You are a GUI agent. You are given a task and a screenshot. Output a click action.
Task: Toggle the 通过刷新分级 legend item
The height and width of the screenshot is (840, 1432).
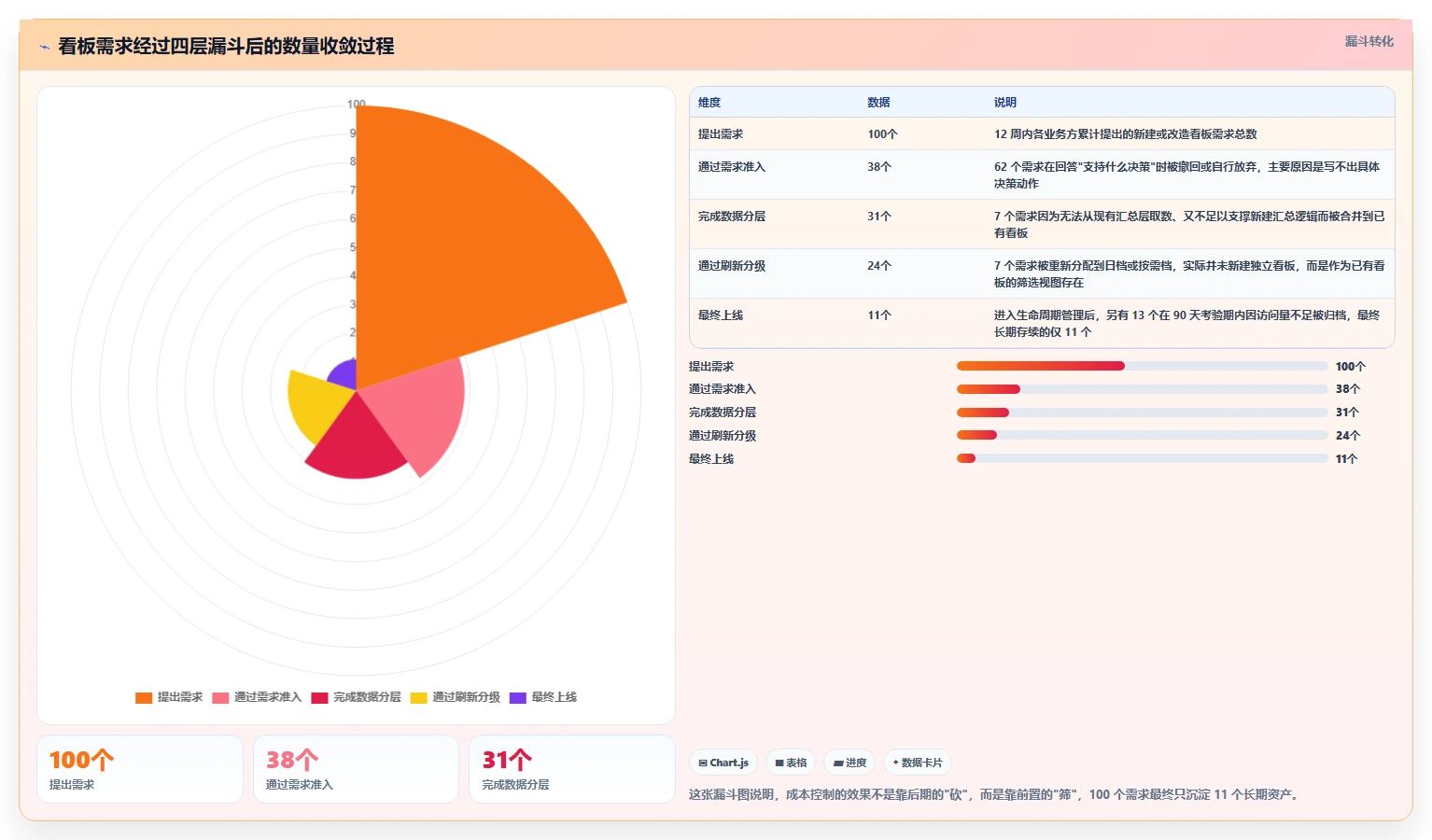pos(455,697)
